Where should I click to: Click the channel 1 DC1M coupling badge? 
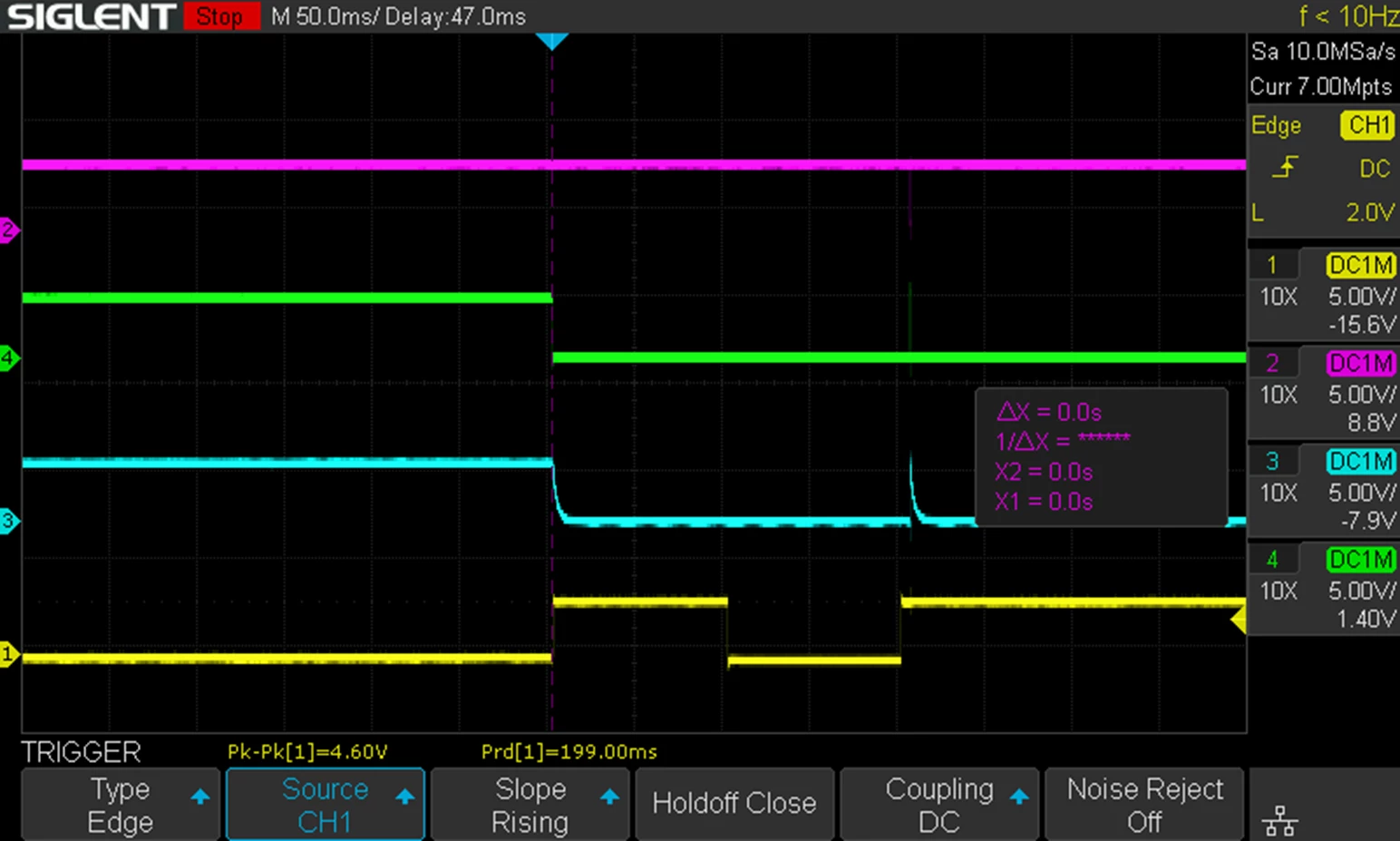(1361, 265)
